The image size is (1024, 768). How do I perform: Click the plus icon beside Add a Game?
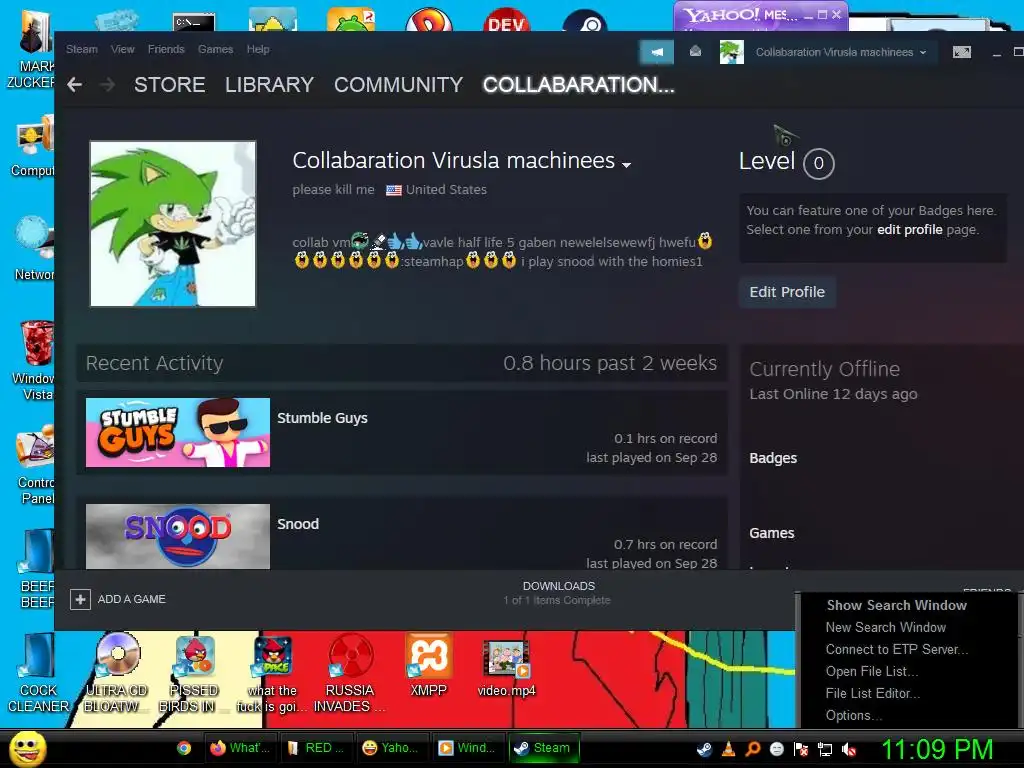pos(80,599)
